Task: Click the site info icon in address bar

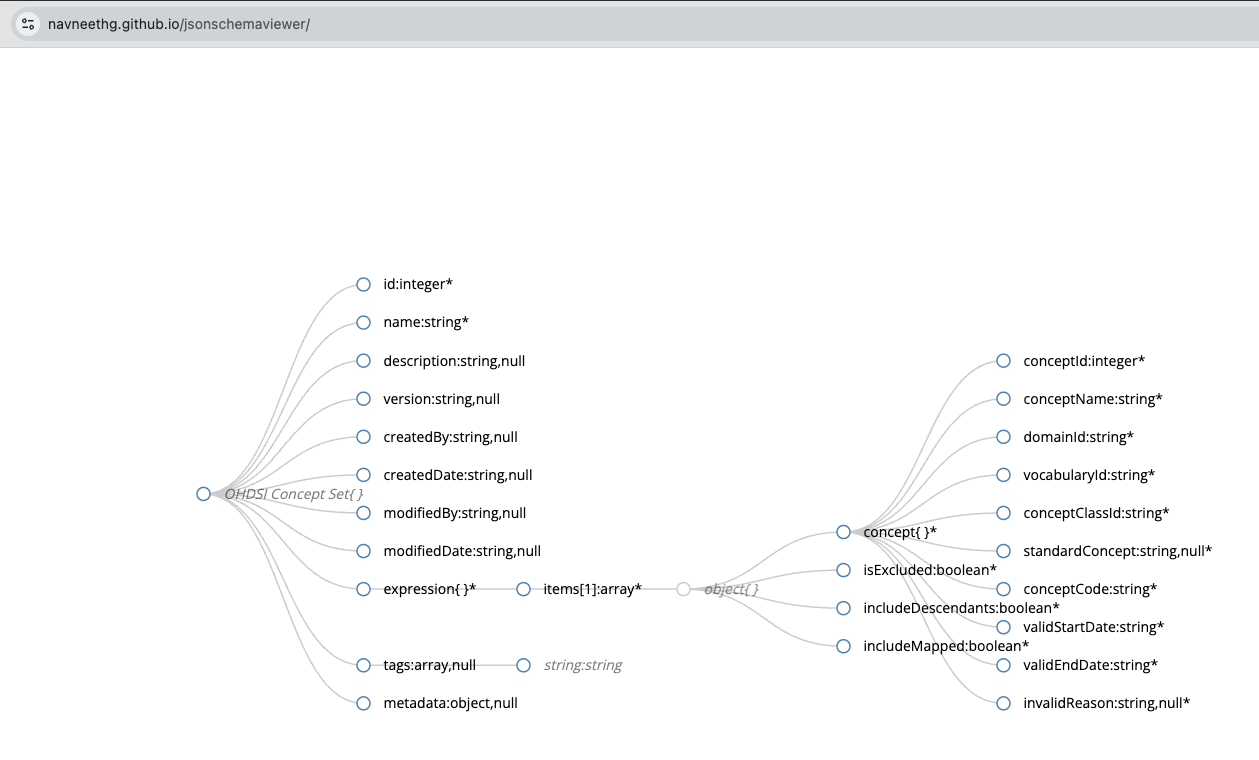Action: tap(28, 24)
